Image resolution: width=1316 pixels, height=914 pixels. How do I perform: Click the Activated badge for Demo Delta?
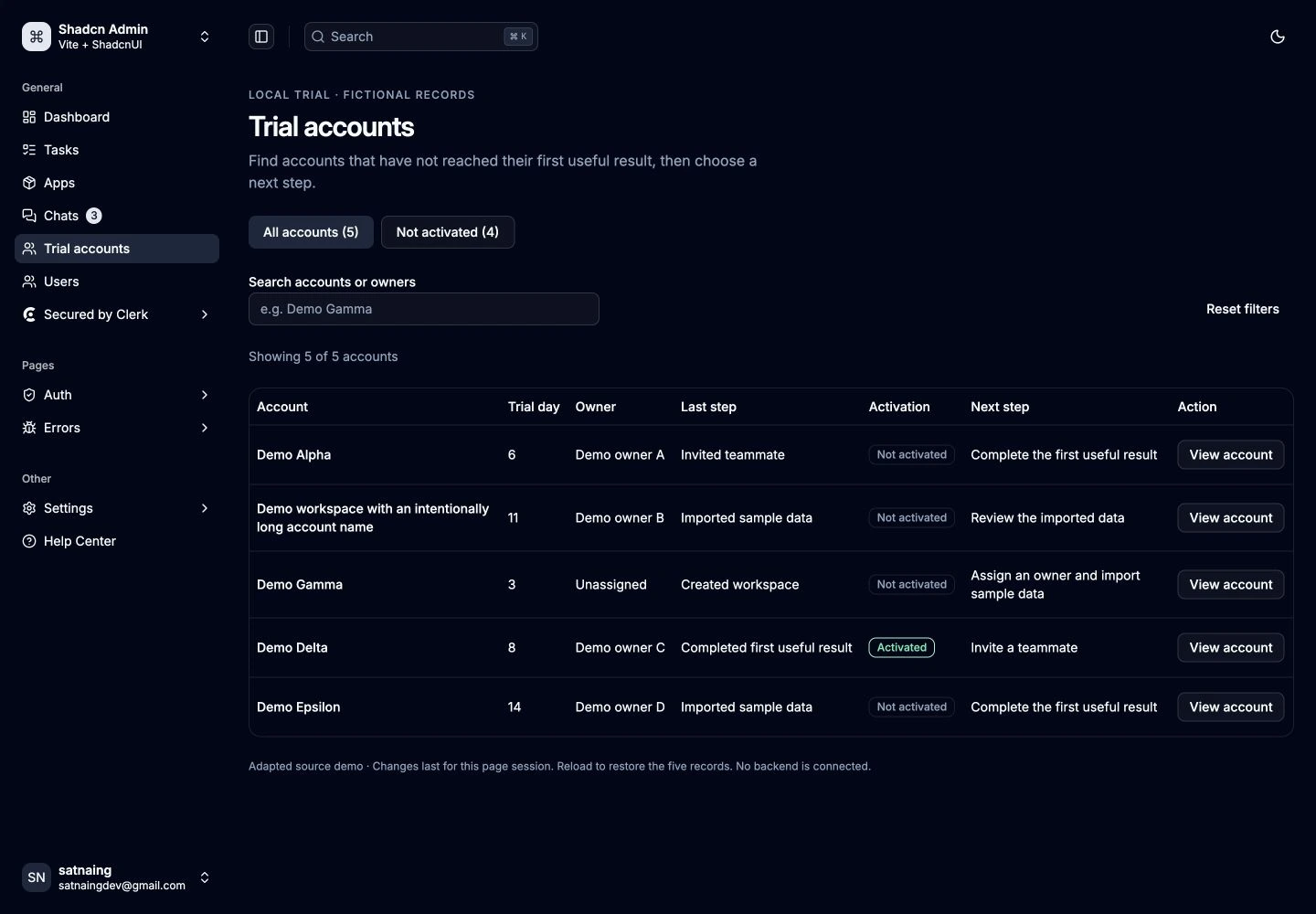[x=902, y=648]
